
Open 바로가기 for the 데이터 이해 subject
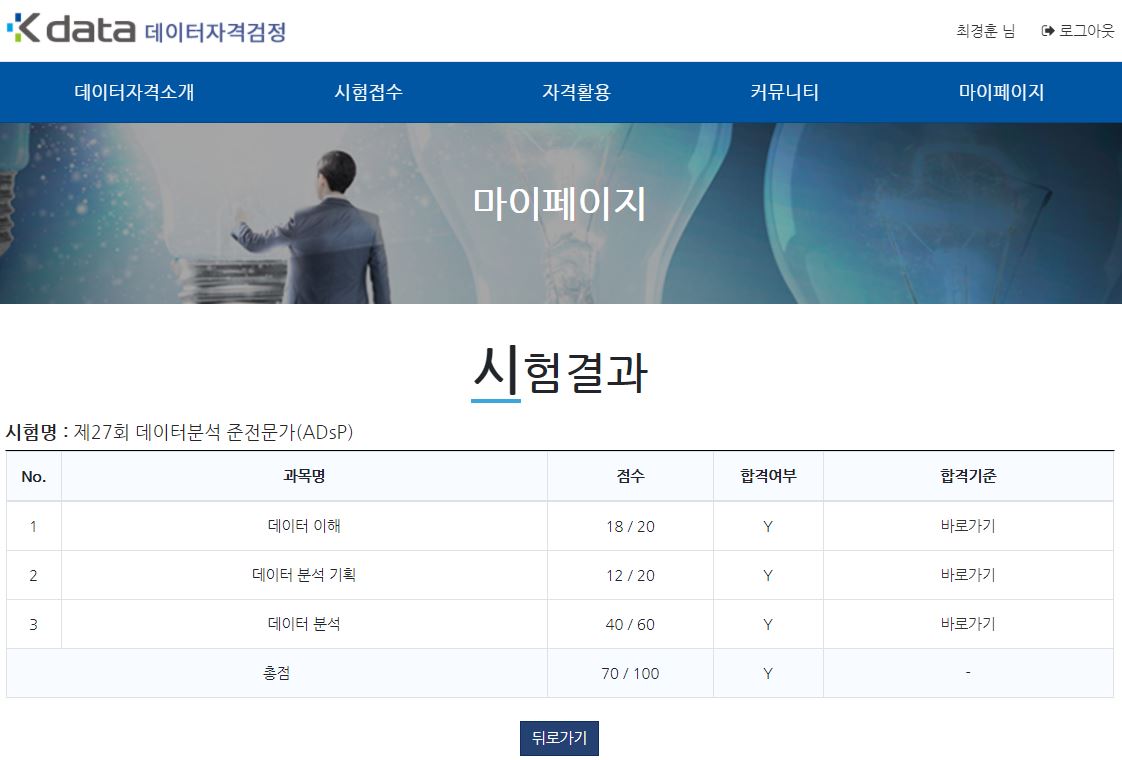click(x=967, y=526)
